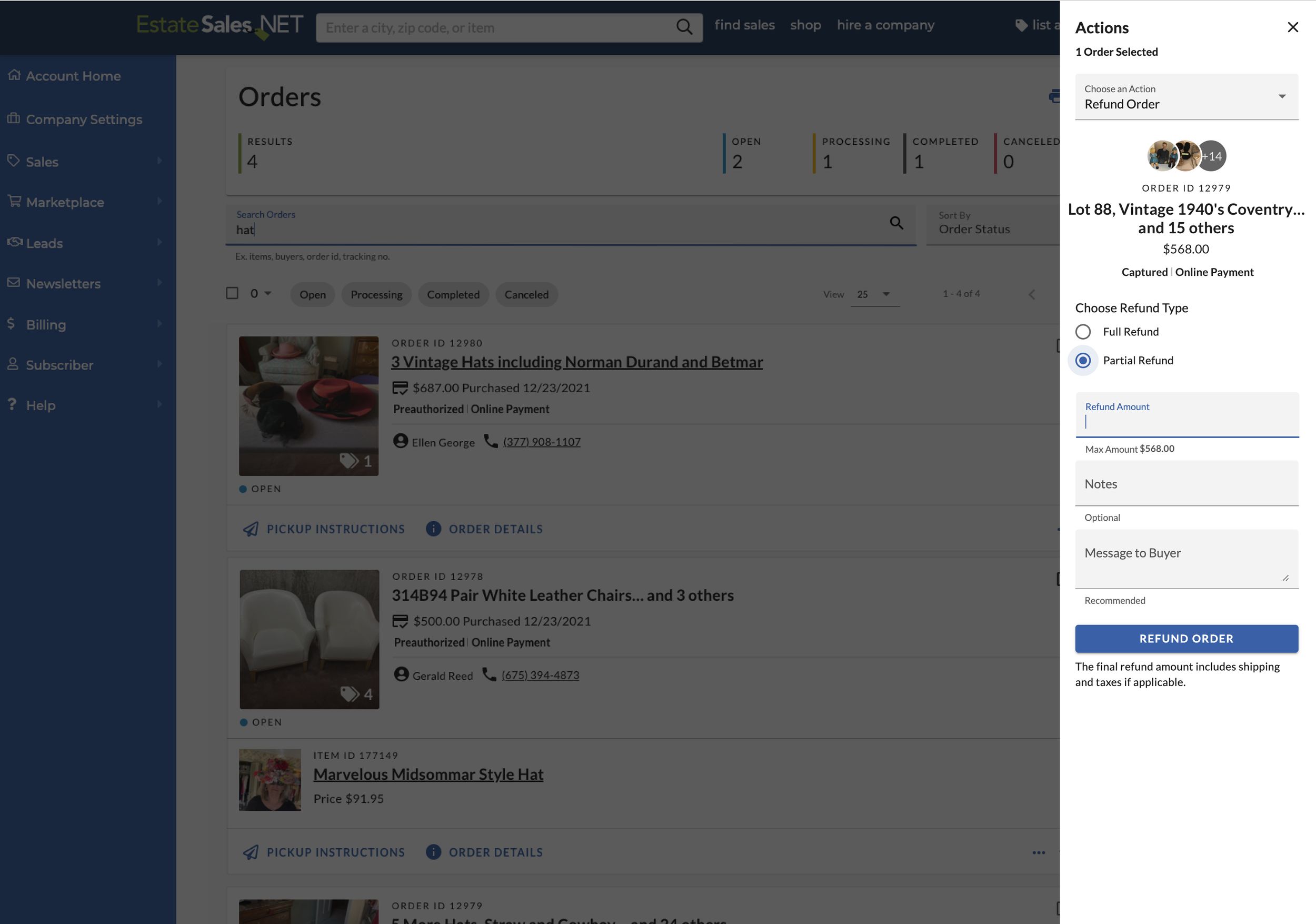Image resolution: width=1316 pixels, height=924 pixels.
Task: Filter orders by Processing status
Action: [376, 295]
